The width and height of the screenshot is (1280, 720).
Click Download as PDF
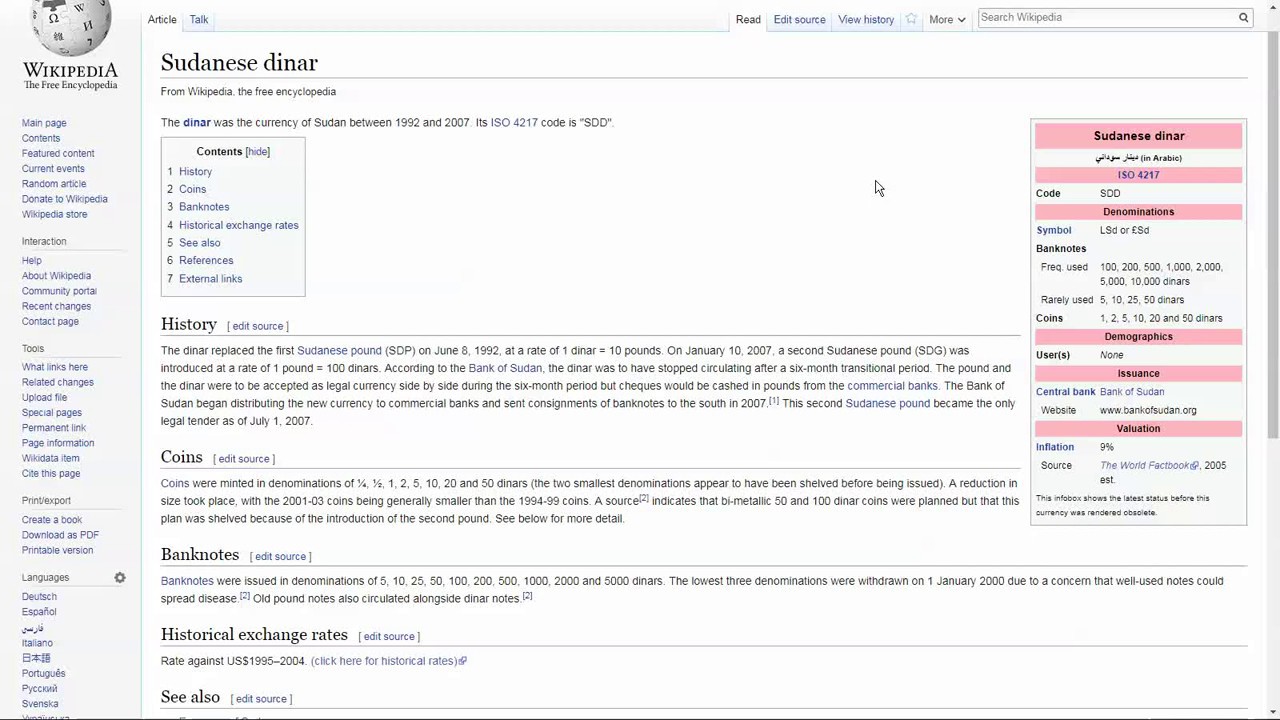[60, 535]
